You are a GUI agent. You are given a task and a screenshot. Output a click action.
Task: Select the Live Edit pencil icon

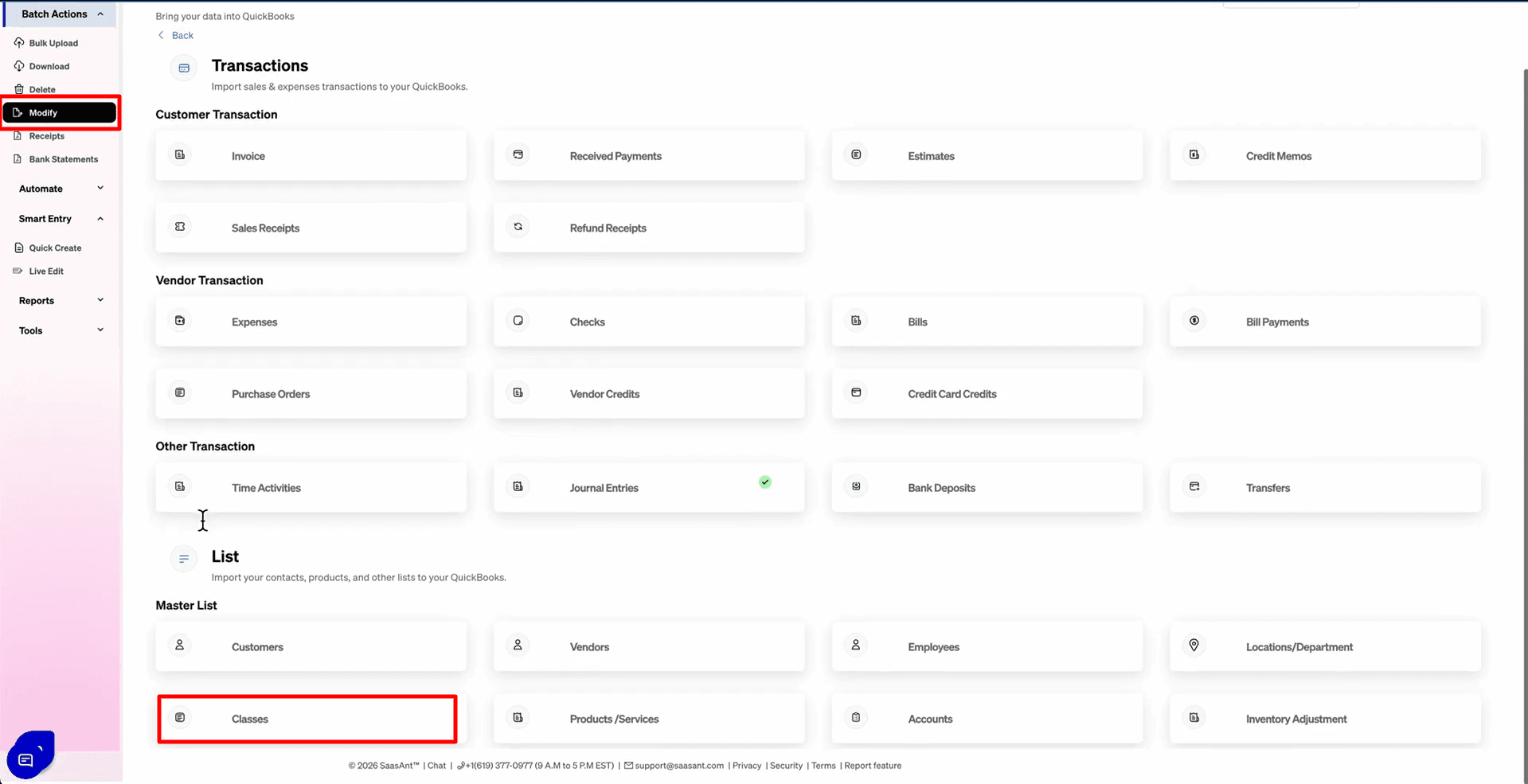point(17,271)
